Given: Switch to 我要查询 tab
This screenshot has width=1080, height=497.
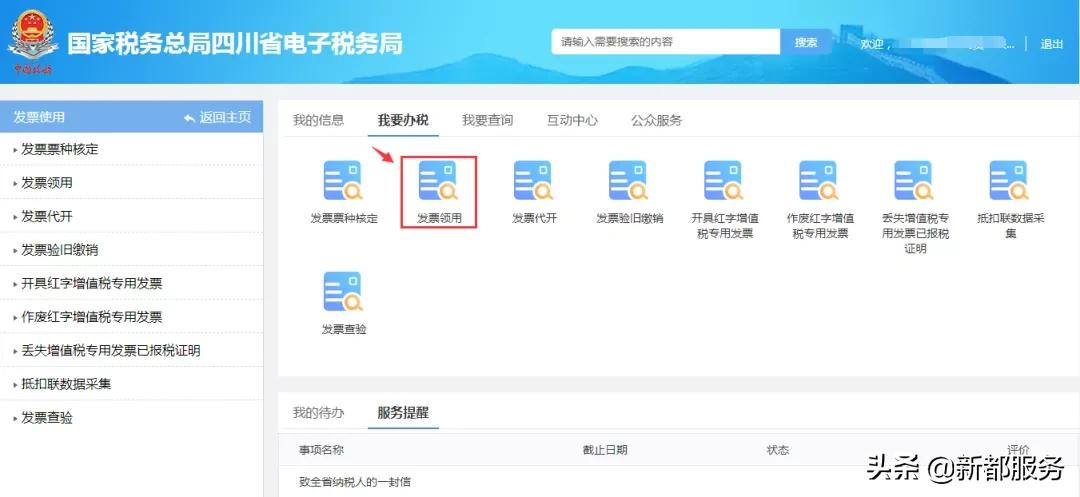Looking at the screenshot, I should tap(488, 120).
